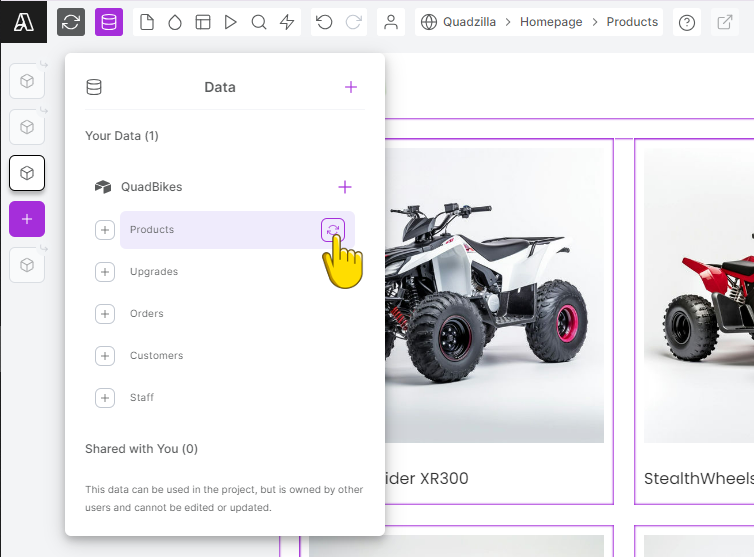Click the Shared with You (0) heading

tap(141, 449)
